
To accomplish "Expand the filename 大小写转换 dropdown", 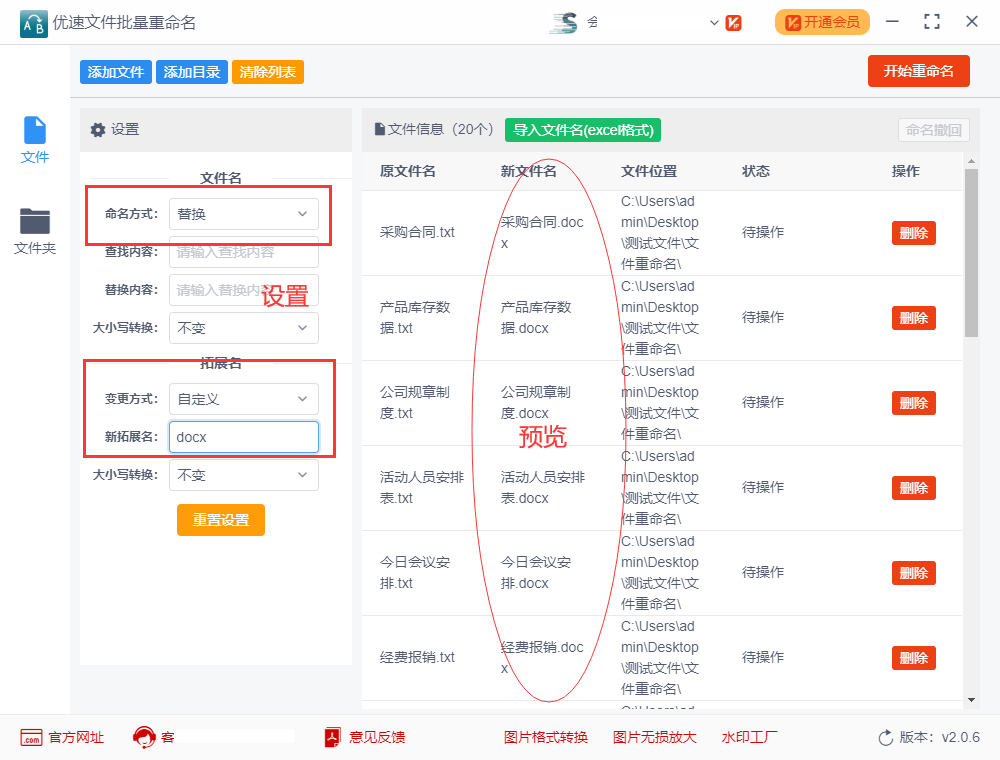I will pos(243,328).
